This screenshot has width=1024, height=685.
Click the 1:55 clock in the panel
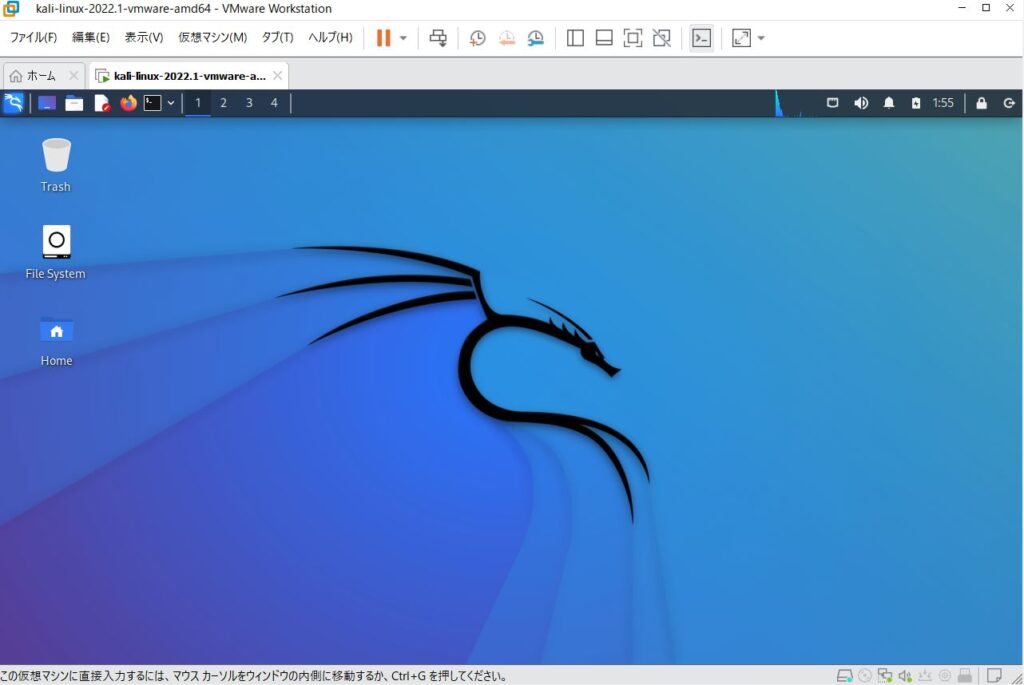coord(943,103)
